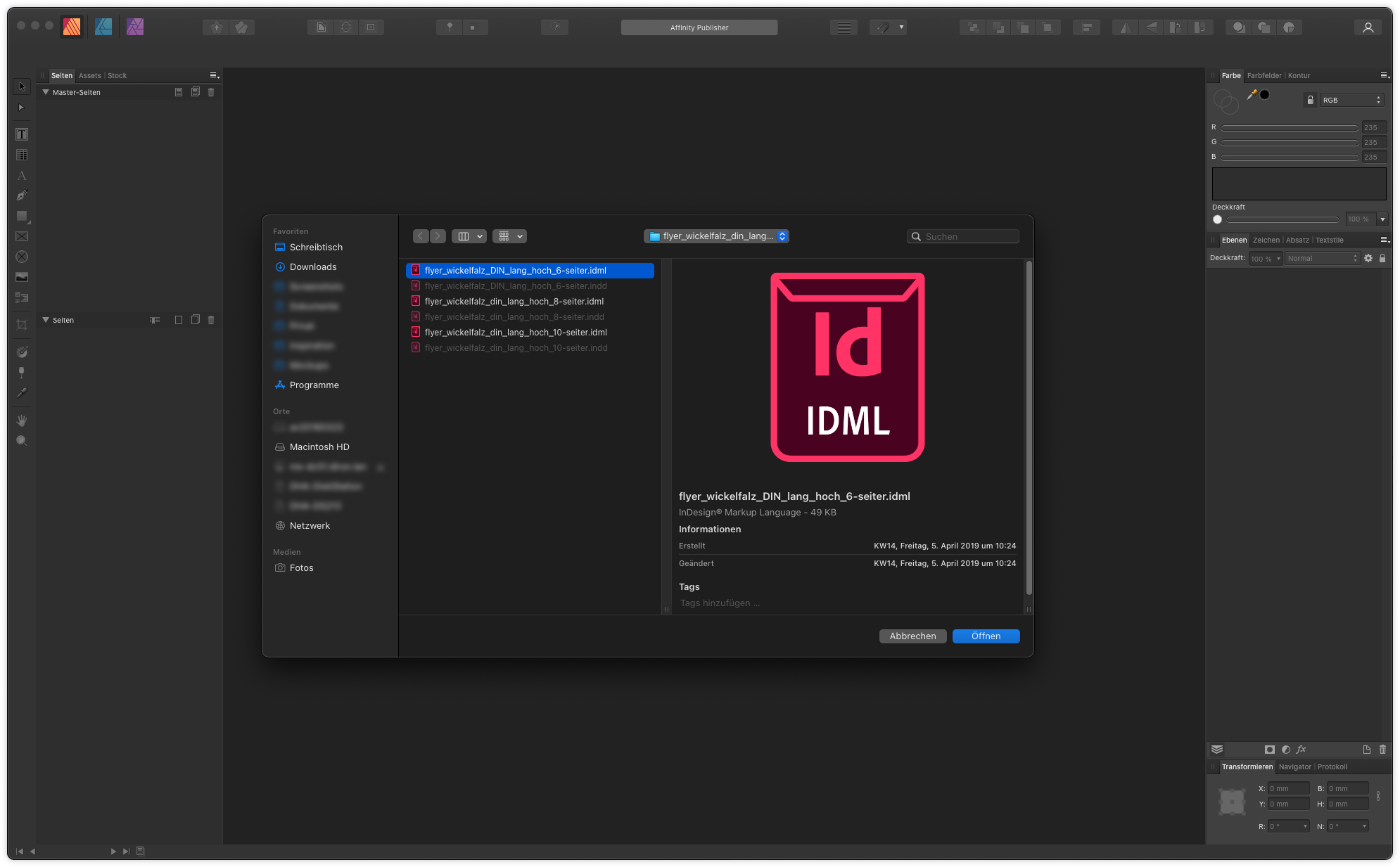Image resolution: width=1400 pixels, height=867 pixels.
Task: Select the Picture Frame Ellipse tool
Action: [x=22, y=257]
